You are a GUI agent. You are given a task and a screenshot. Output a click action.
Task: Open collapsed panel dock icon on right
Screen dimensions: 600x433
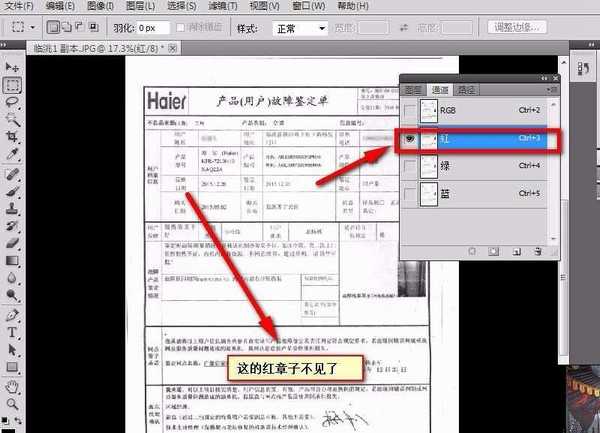(x=584, y=69)
